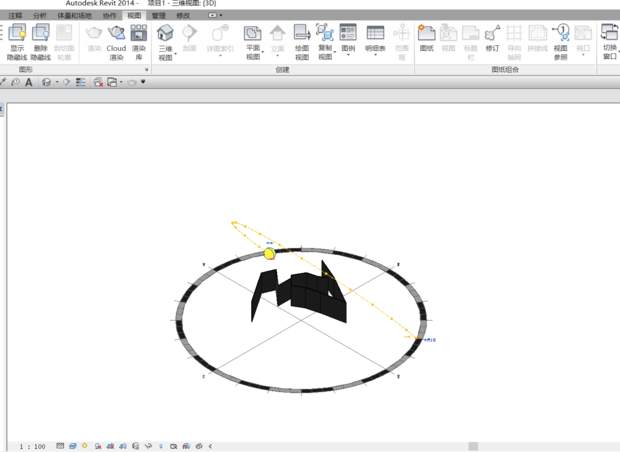The width and height of the screenshot is (620, 452).
Task: Click the 1 : 100 view scale
Action: (x=33, y=446)
